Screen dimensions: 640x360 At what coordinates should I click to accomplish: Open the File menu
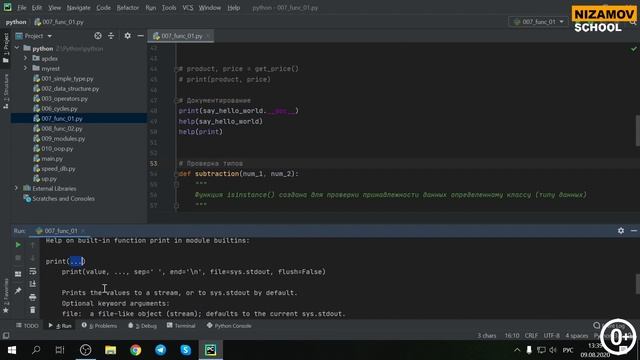(21, 8)
